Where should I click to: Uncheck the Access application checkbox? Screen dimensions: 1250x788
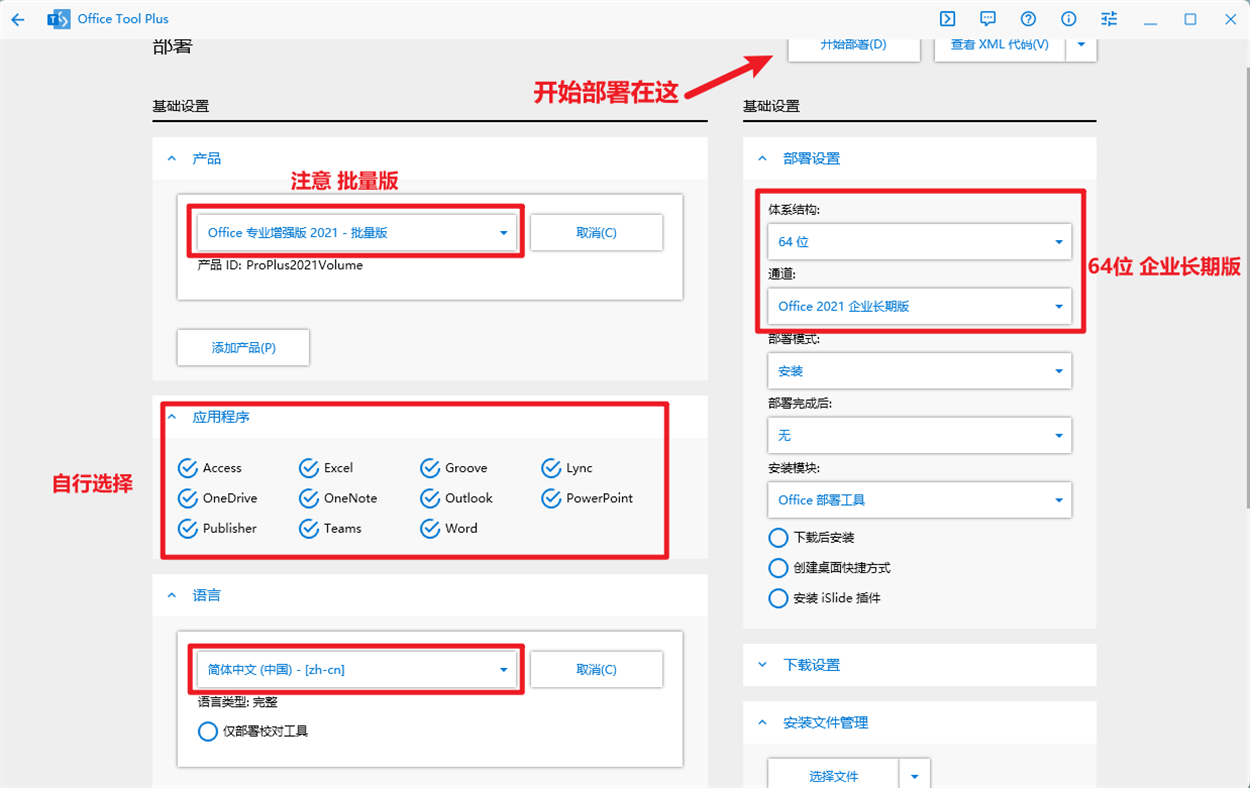[x=188, y=468]
